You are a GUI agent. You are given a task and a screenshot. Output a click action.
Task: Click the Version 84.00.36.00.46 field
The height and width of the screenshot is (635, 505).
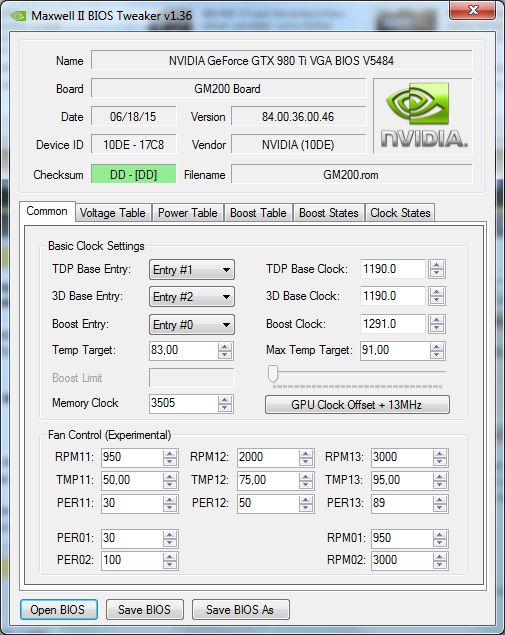[x=298, y=117]
